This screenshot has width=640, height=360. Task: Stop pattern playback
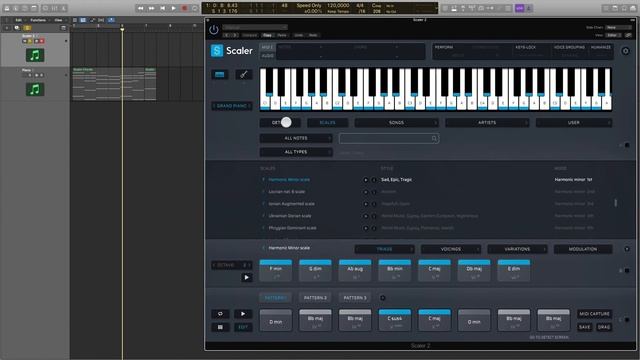click(220, 327)
